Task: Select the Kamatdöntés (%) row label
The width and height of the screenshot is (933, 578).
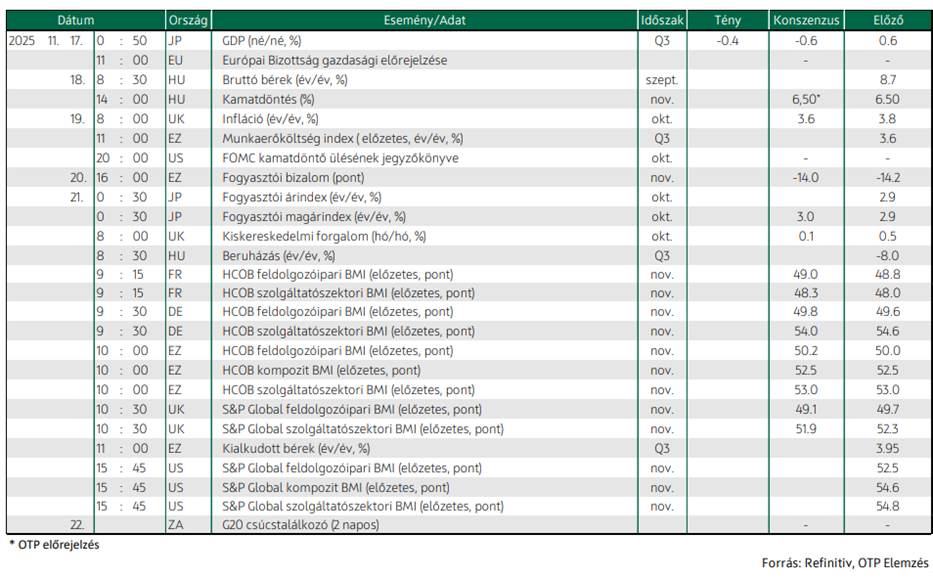Action: pos(268,99)
